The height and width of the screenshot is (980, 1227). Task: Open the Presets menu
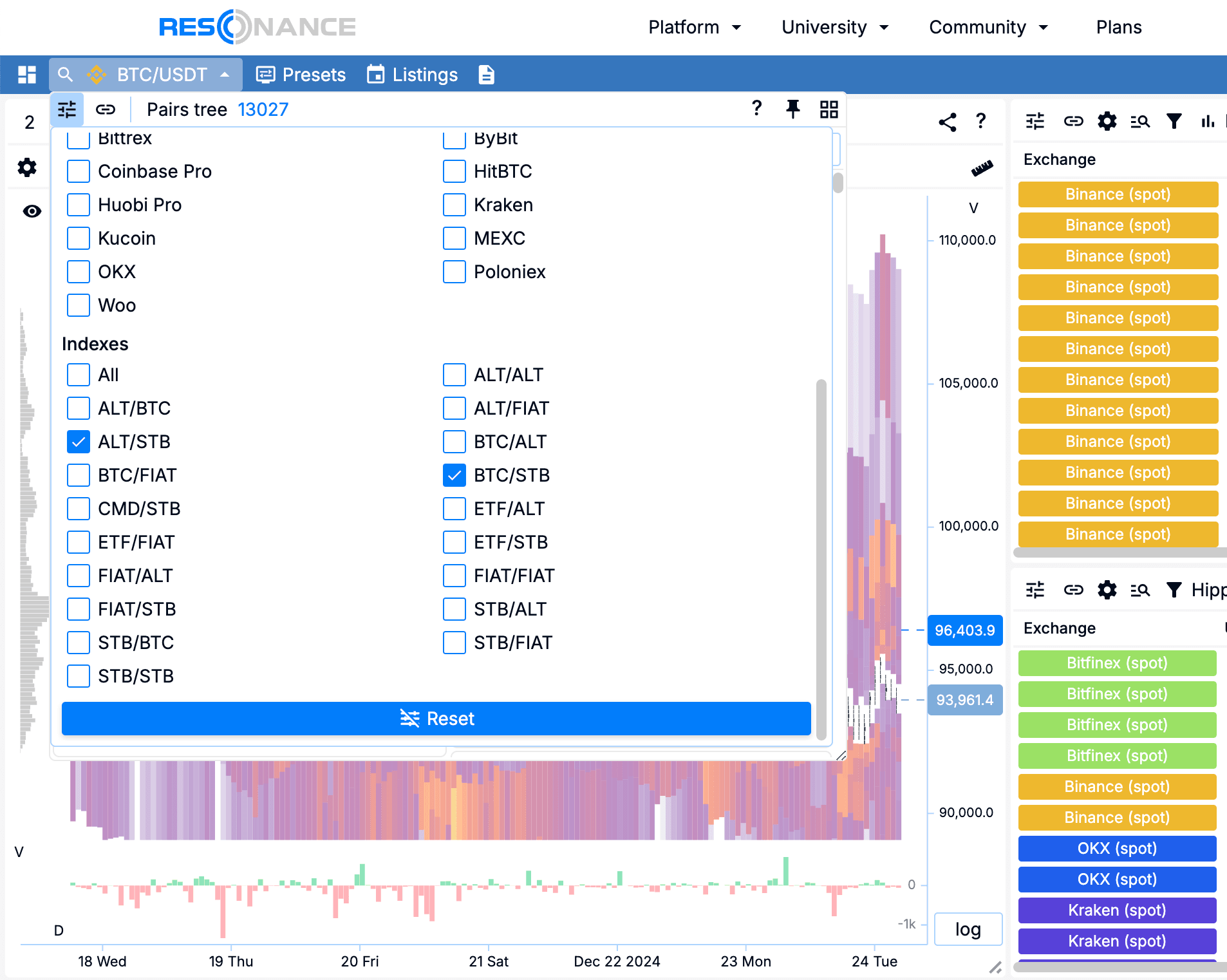coord(301,75)
